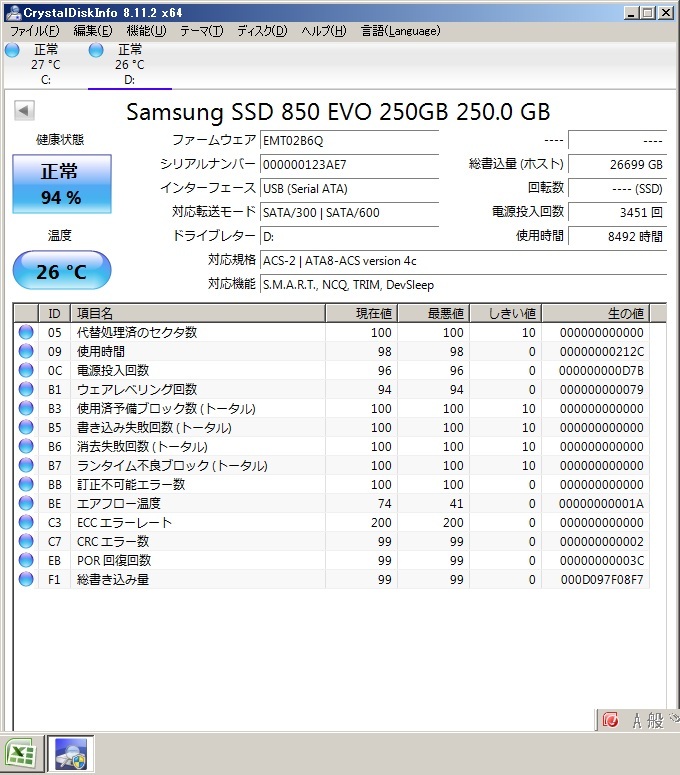
Task: Click the status orb in row C3
Action: click(26, 522)
